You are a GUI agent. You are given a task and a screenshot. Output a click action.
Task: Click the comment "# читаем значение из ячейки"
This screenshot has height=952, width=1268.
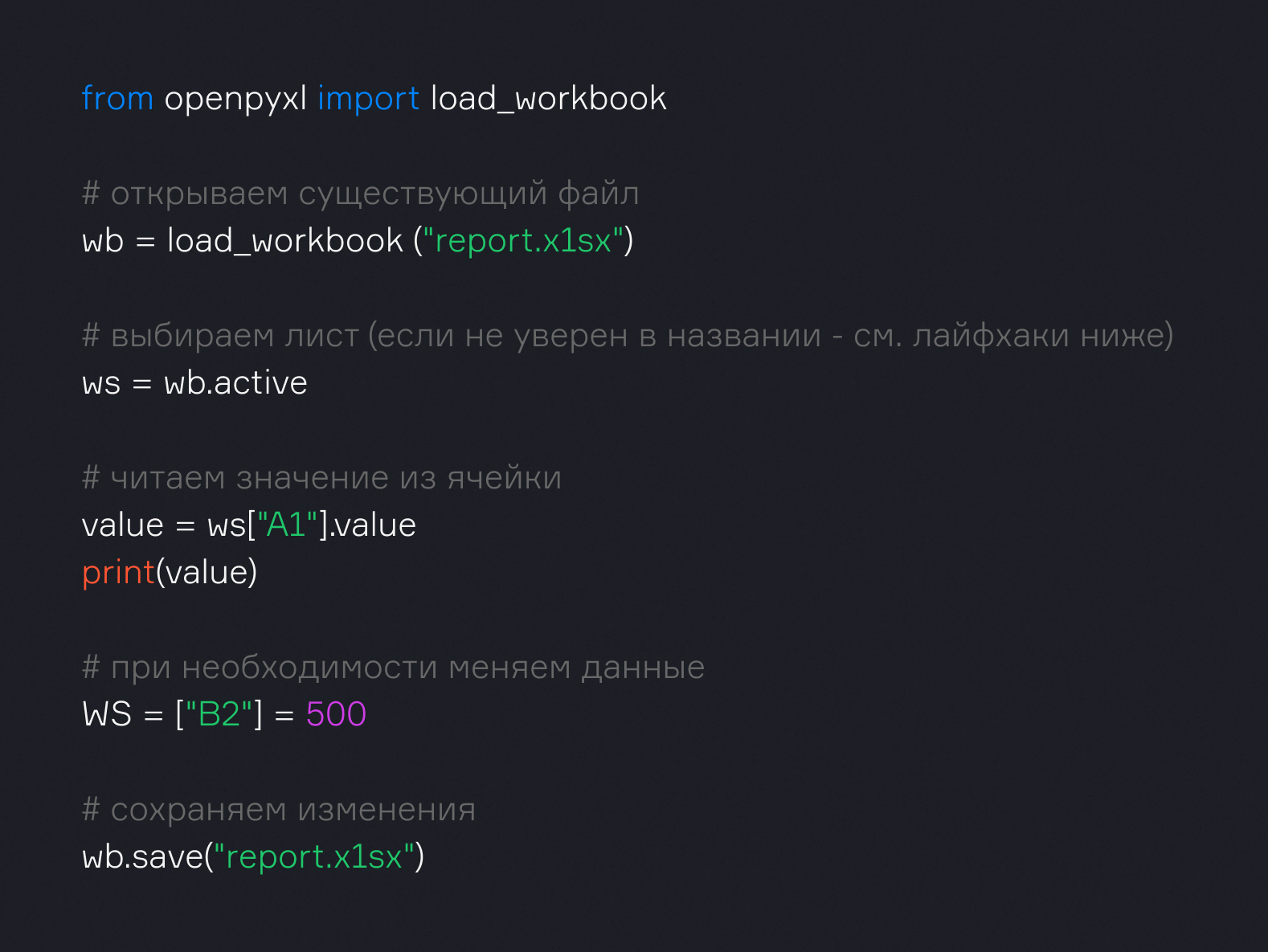coord(321,478)
